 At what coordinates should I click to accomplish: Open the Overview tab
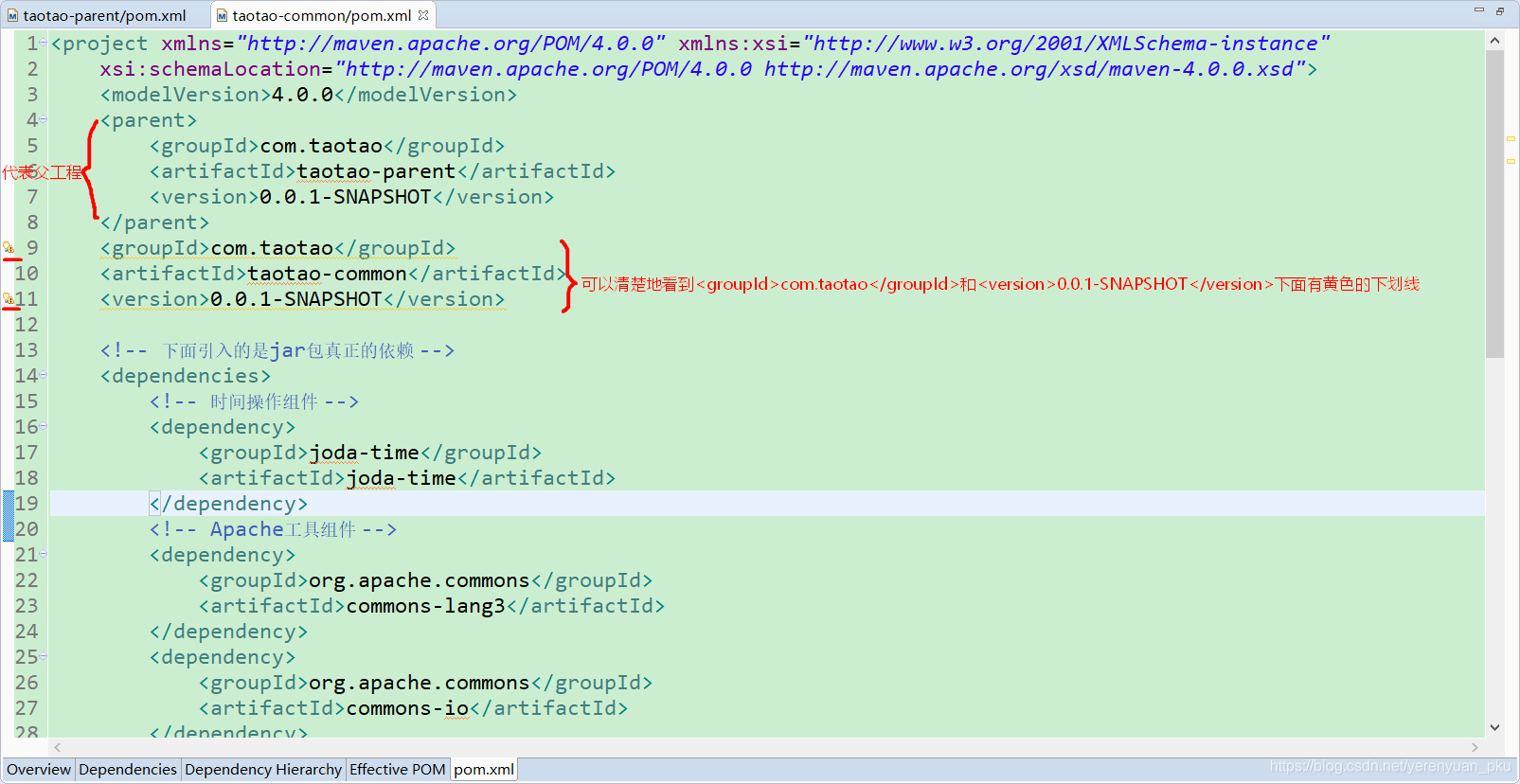click(39, 769)
